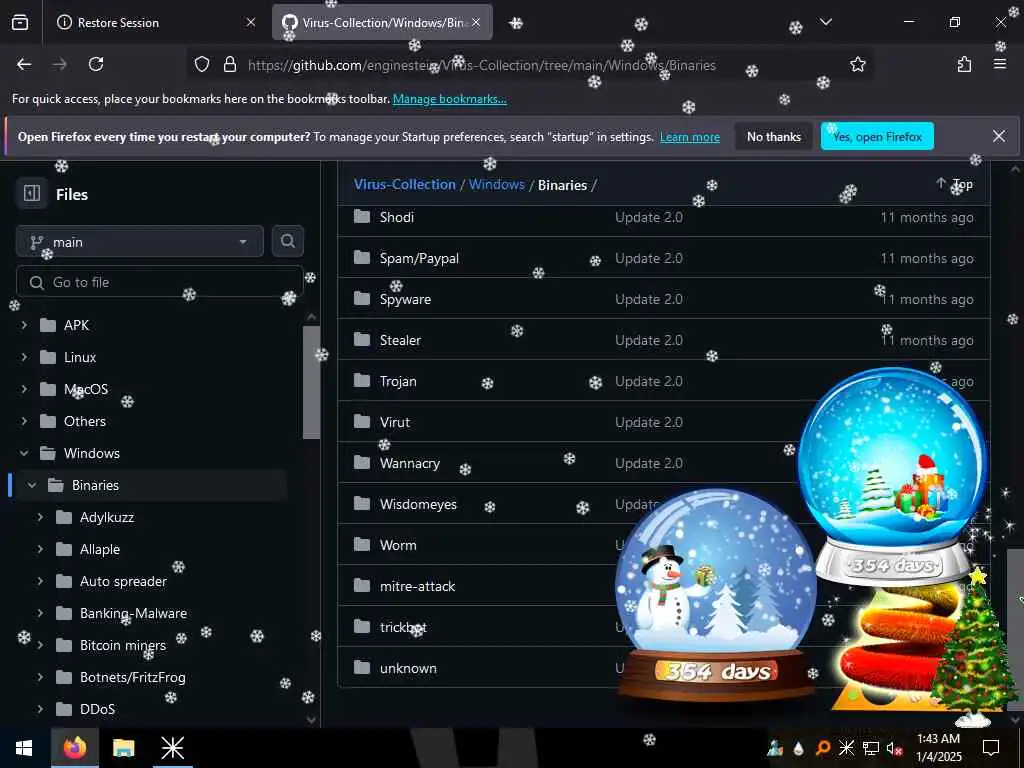Go to Virus-Collection breadcrumb link
The image size is (1024, 768).
click(404, 184)
